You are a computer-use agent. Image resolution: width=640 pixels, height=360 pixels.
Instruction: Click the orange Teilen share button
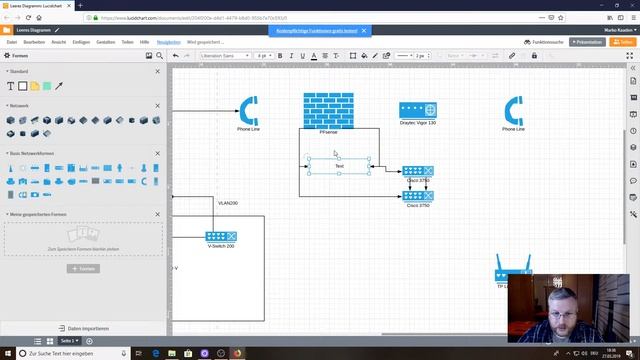(623, 42)
